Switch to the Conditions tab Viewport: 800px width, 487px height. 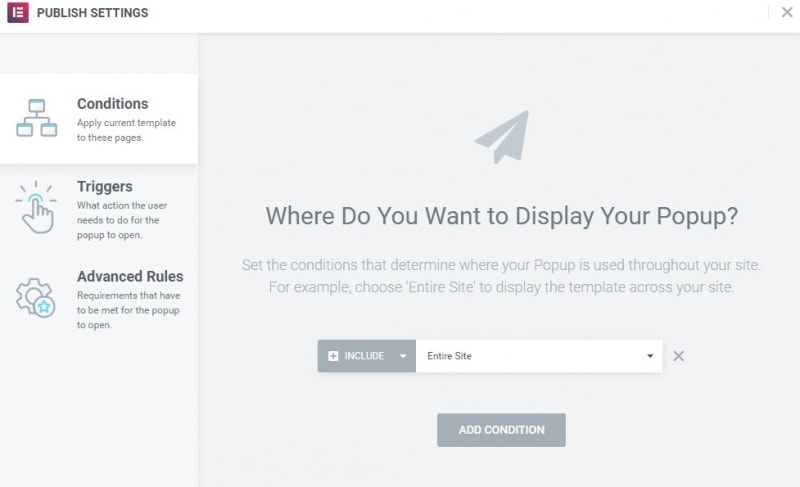[x=112, y=104]
